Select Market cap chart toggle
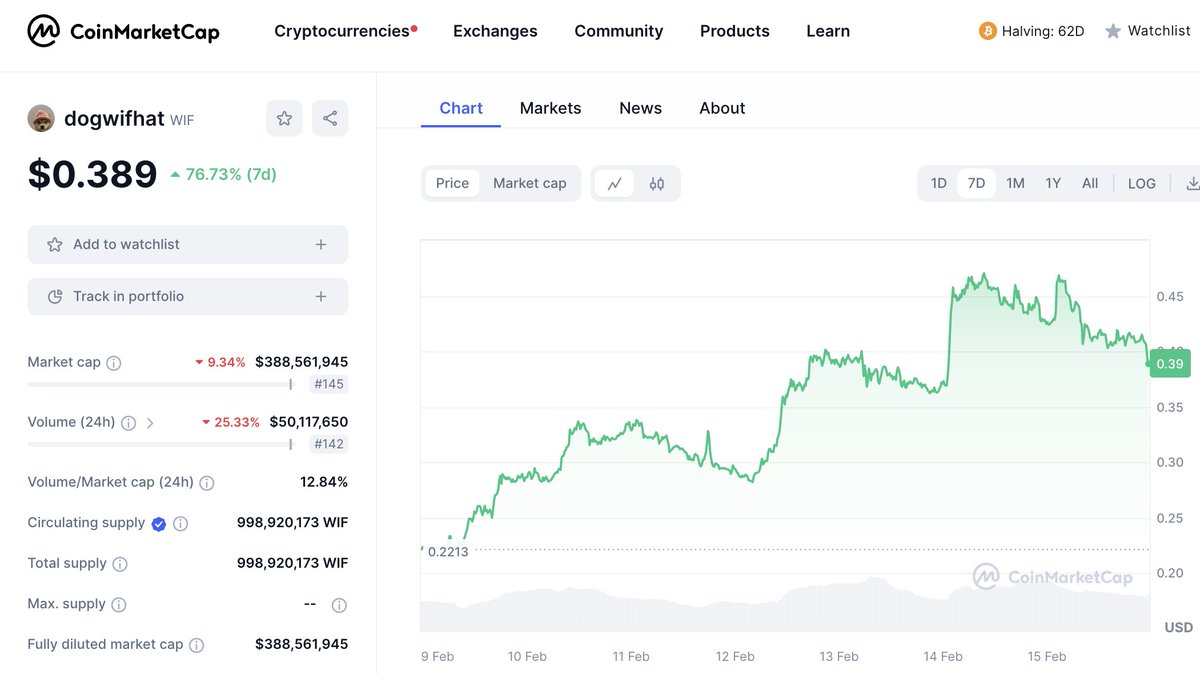Screen dimensions: 1200x674 click(x=530, y=183)
